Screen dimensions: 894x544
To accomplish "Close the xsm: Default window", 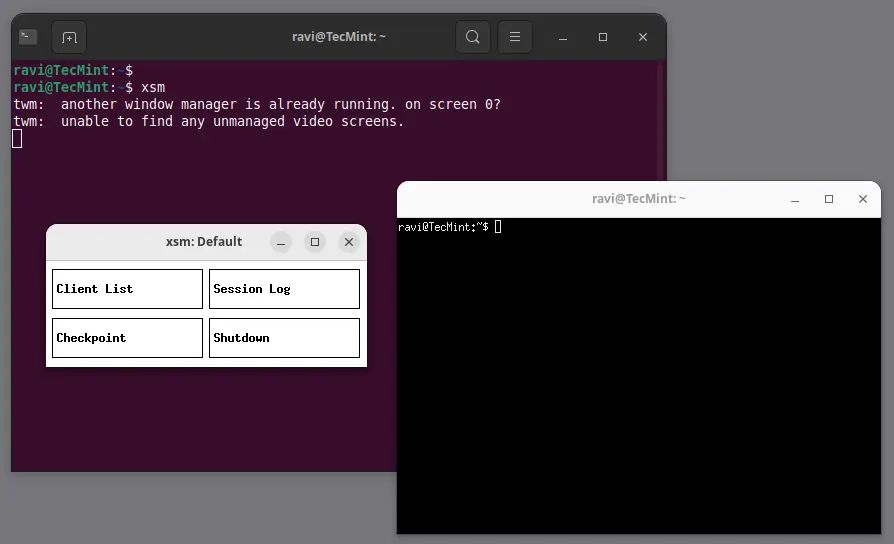I will pyautogui.click(x=349, y=242).
